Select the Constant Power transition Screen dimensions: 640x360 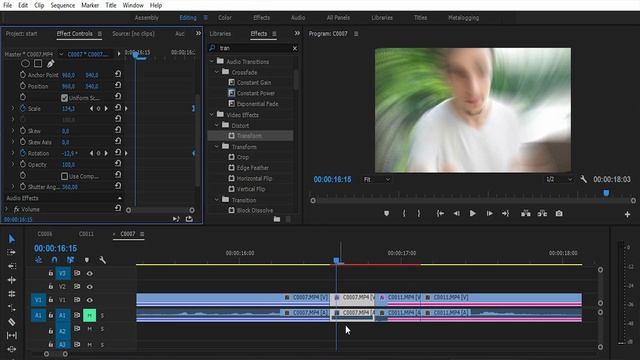click(x=256, y=93)
